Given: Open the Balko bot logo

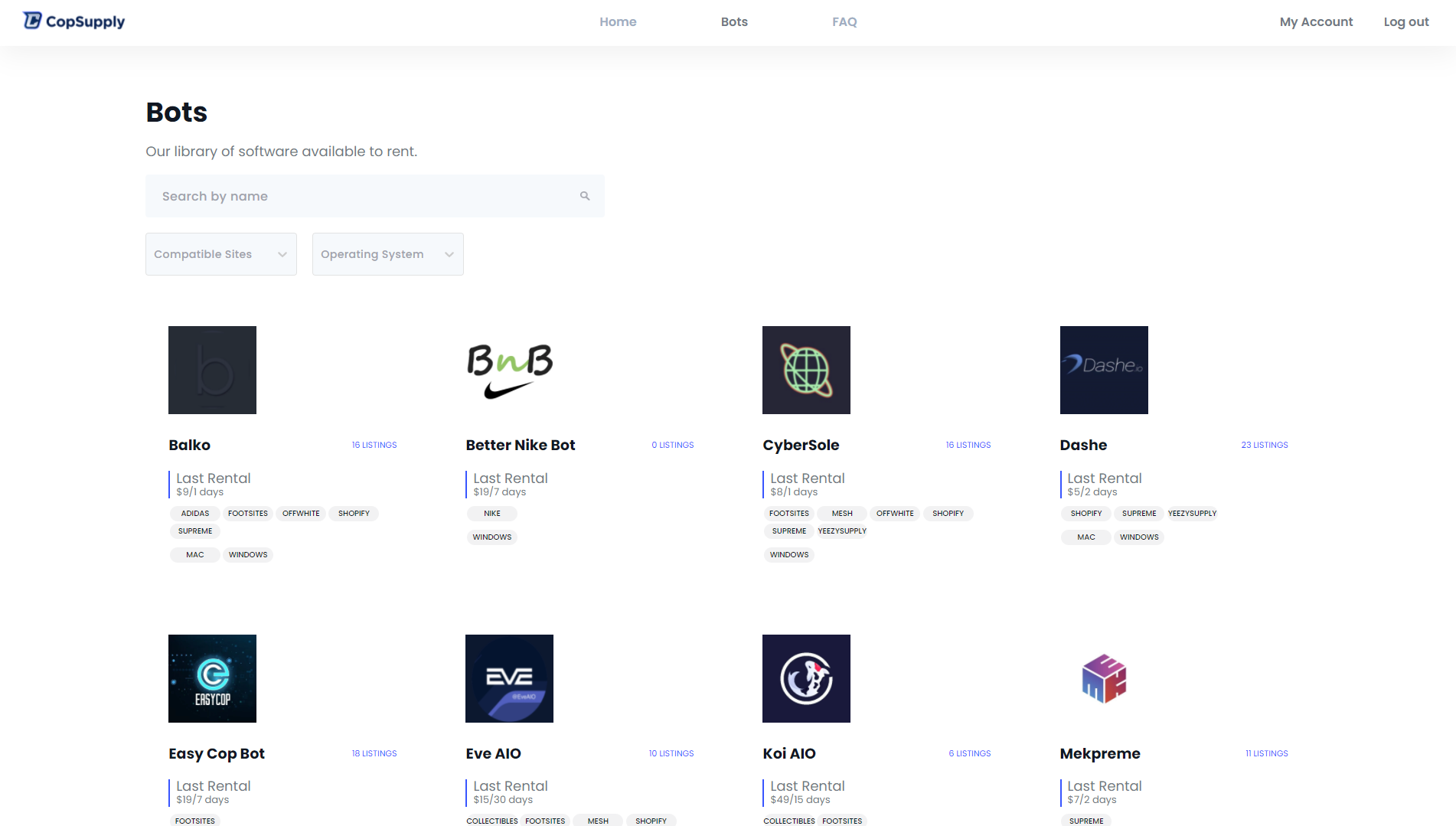Looking at the screenshot, I should click(212, 370).
